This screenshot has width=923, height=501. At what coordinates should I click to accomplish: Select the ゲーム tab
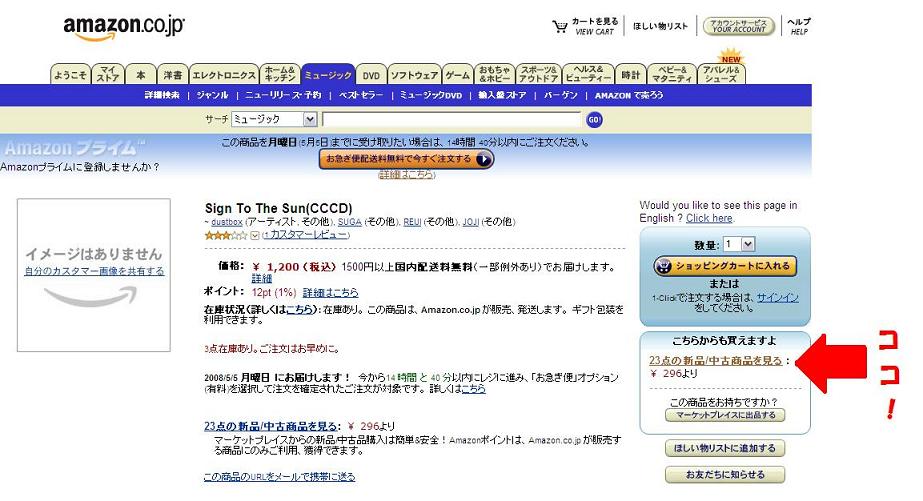[x=457, y=75]
